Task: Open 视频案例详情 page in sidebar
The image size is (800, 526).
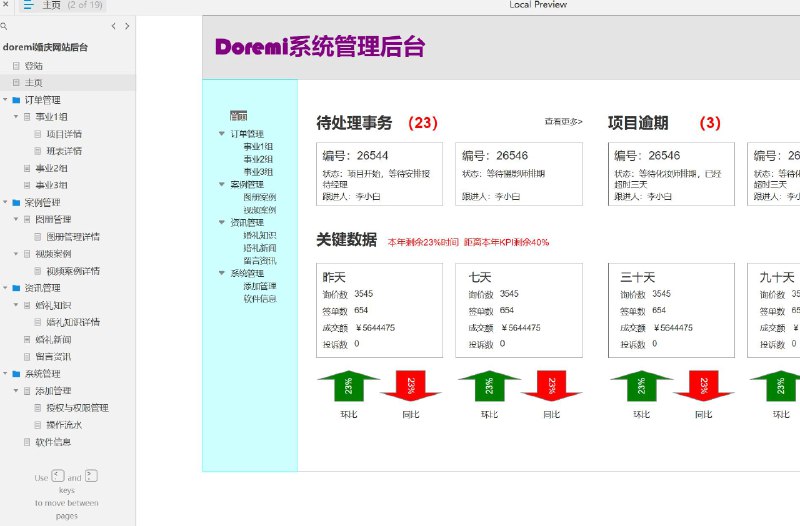Action: tap(73, 271)
